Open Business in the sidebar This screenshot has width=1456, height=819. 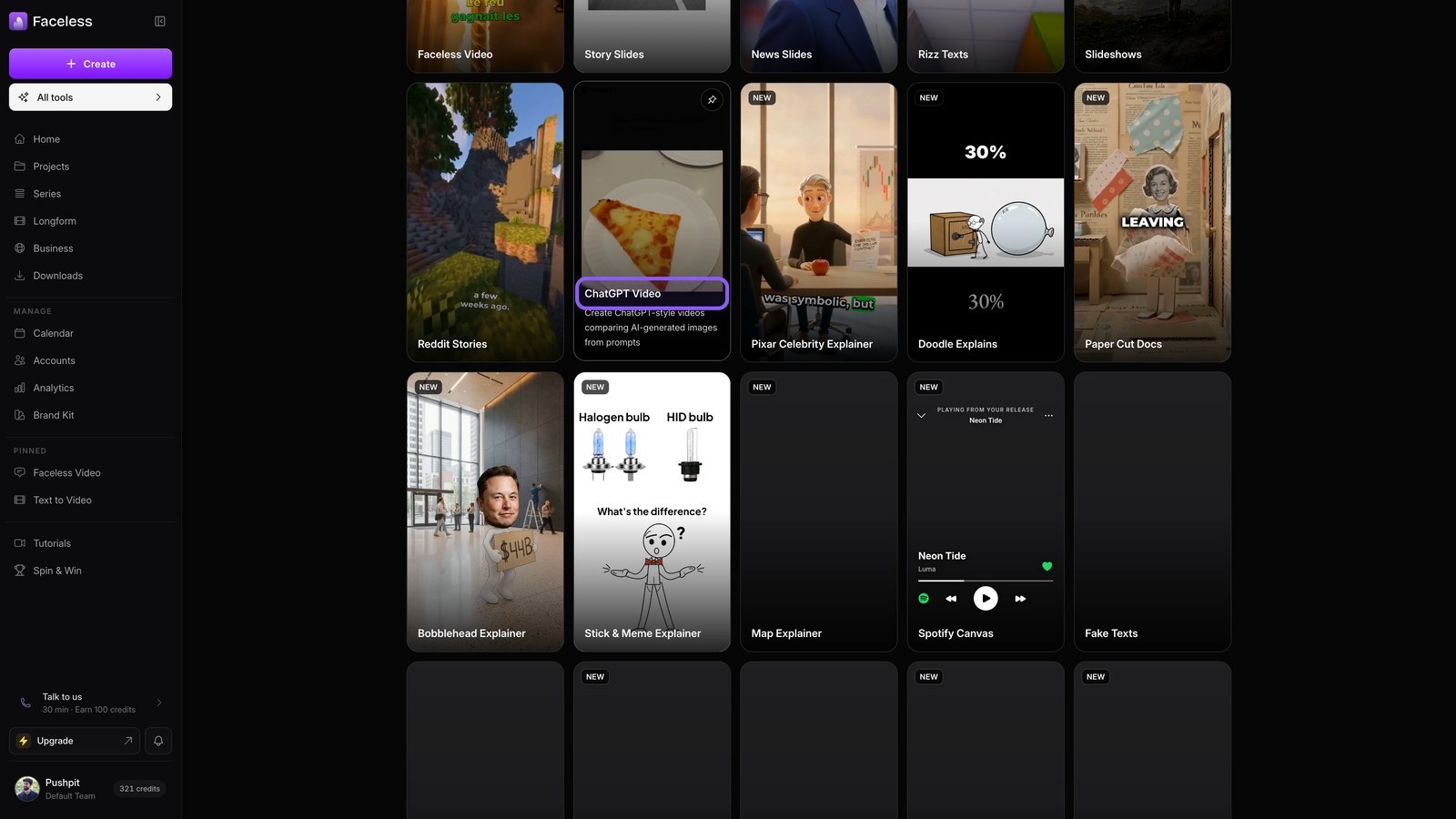pos(90,248)
